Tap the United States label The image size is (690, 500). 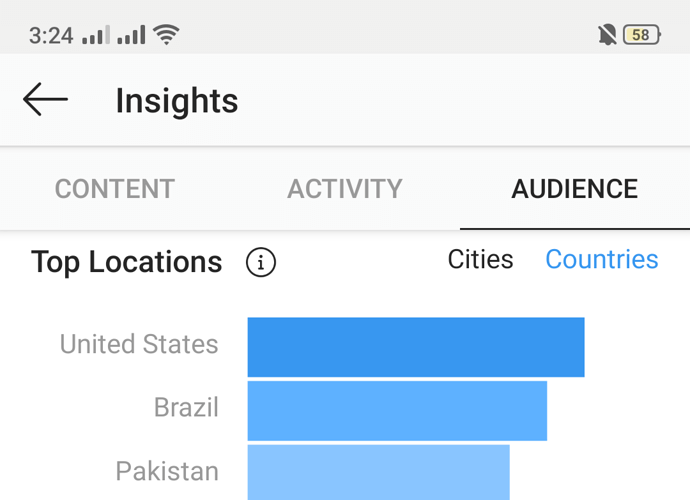point(139,344)
